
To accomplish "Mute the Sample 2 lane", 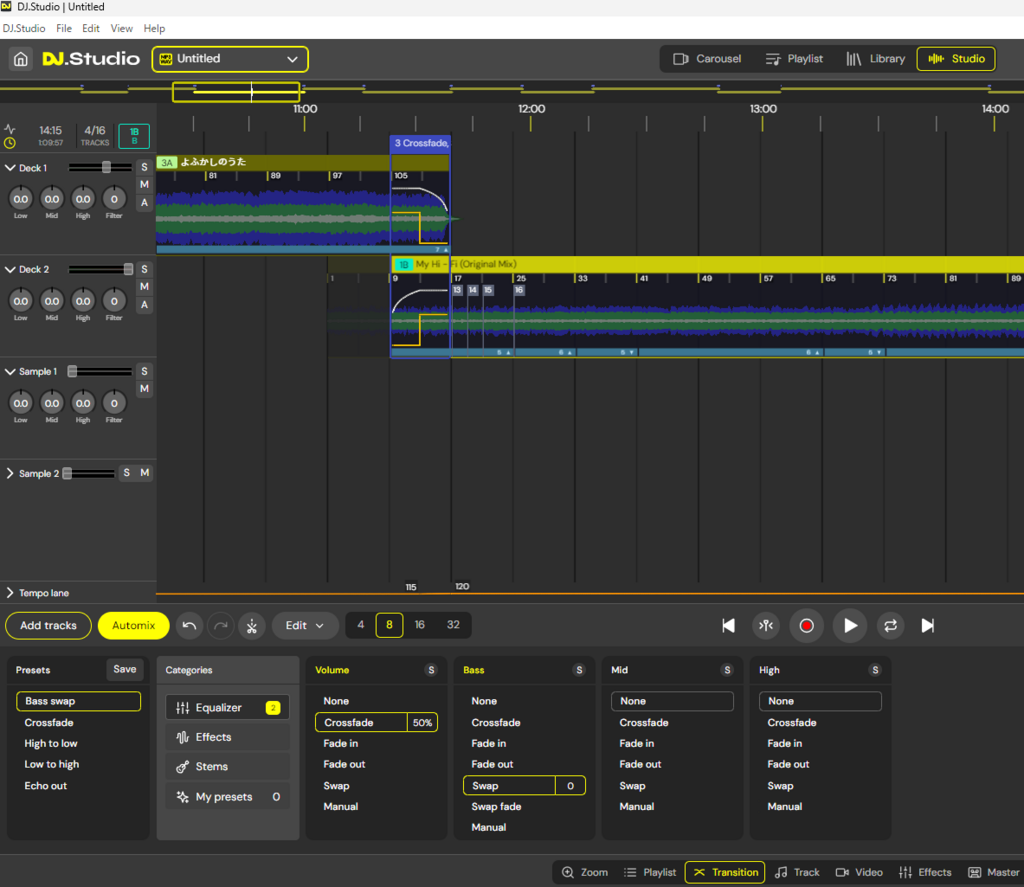I will click(144, 473).
